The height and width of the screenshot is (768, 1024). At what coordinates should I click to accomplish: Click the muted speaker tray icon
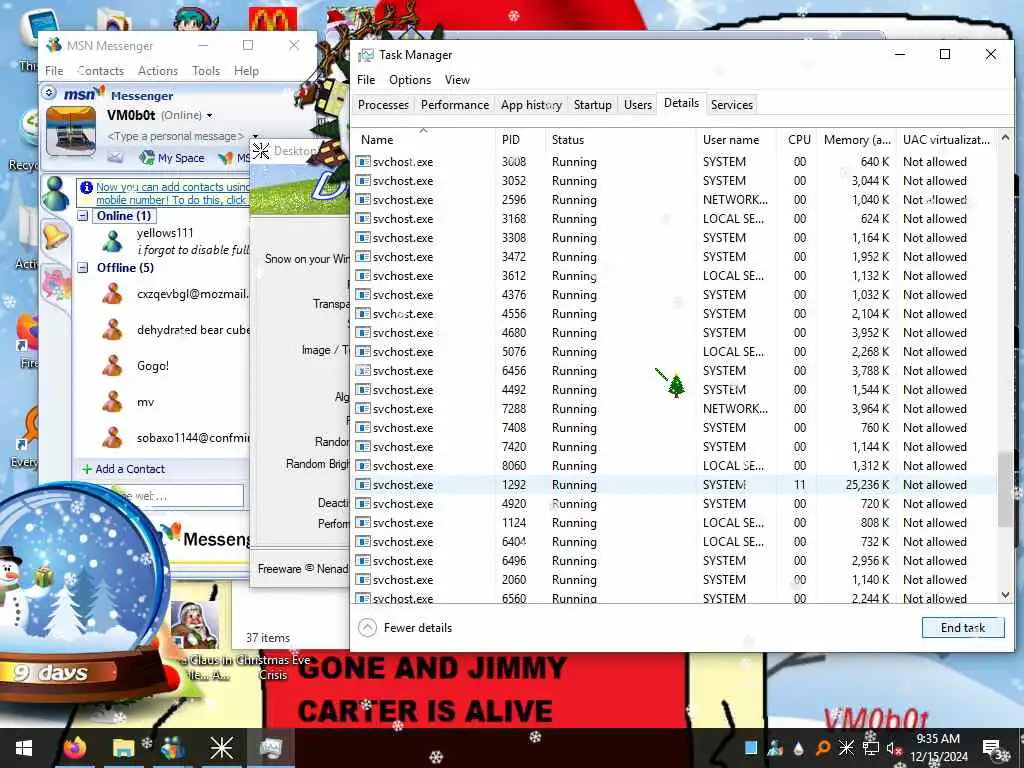click(893, 748)
